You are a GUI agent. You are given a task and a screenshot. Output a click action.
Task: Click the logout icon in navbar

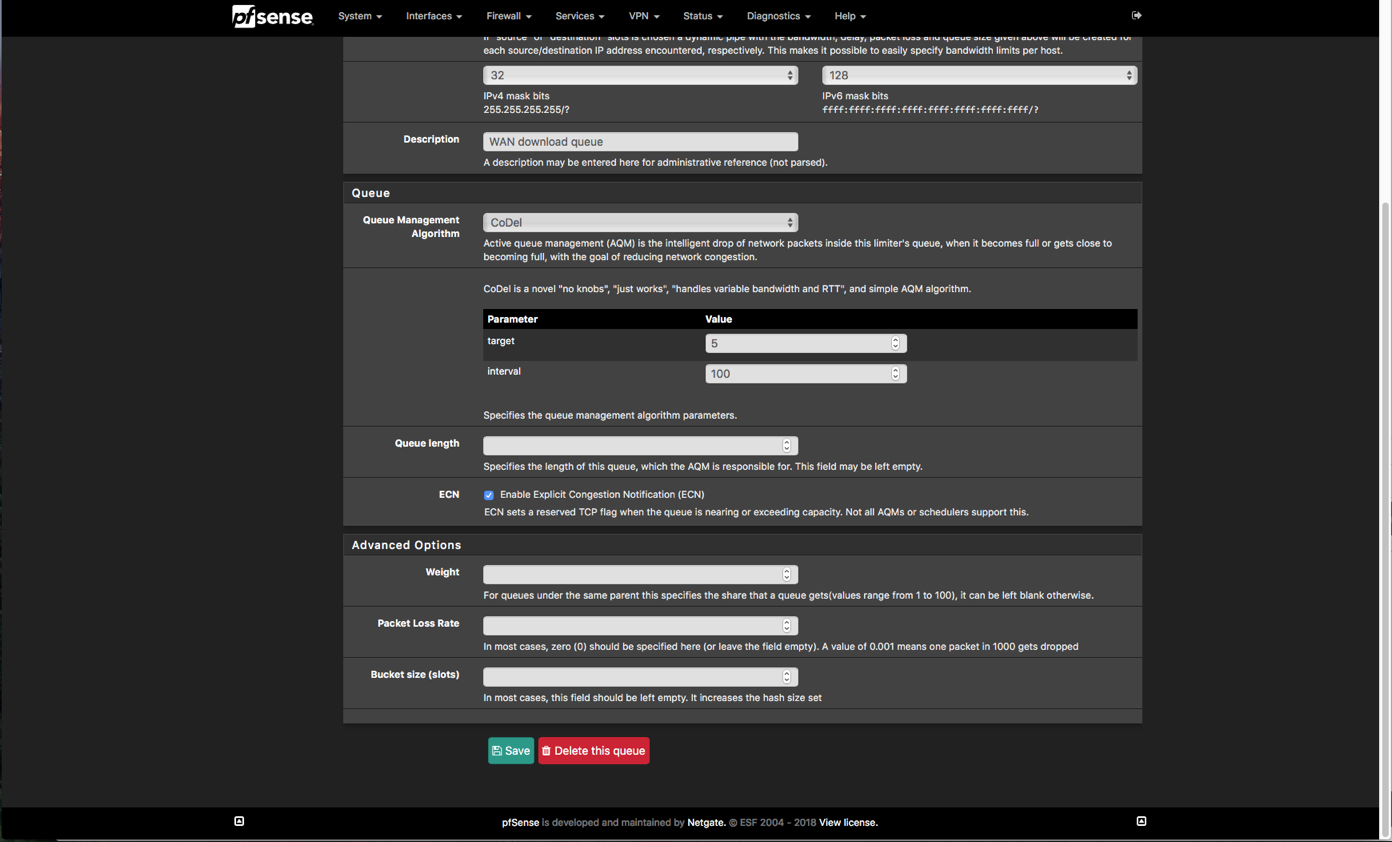click(x=1136, y=16)
